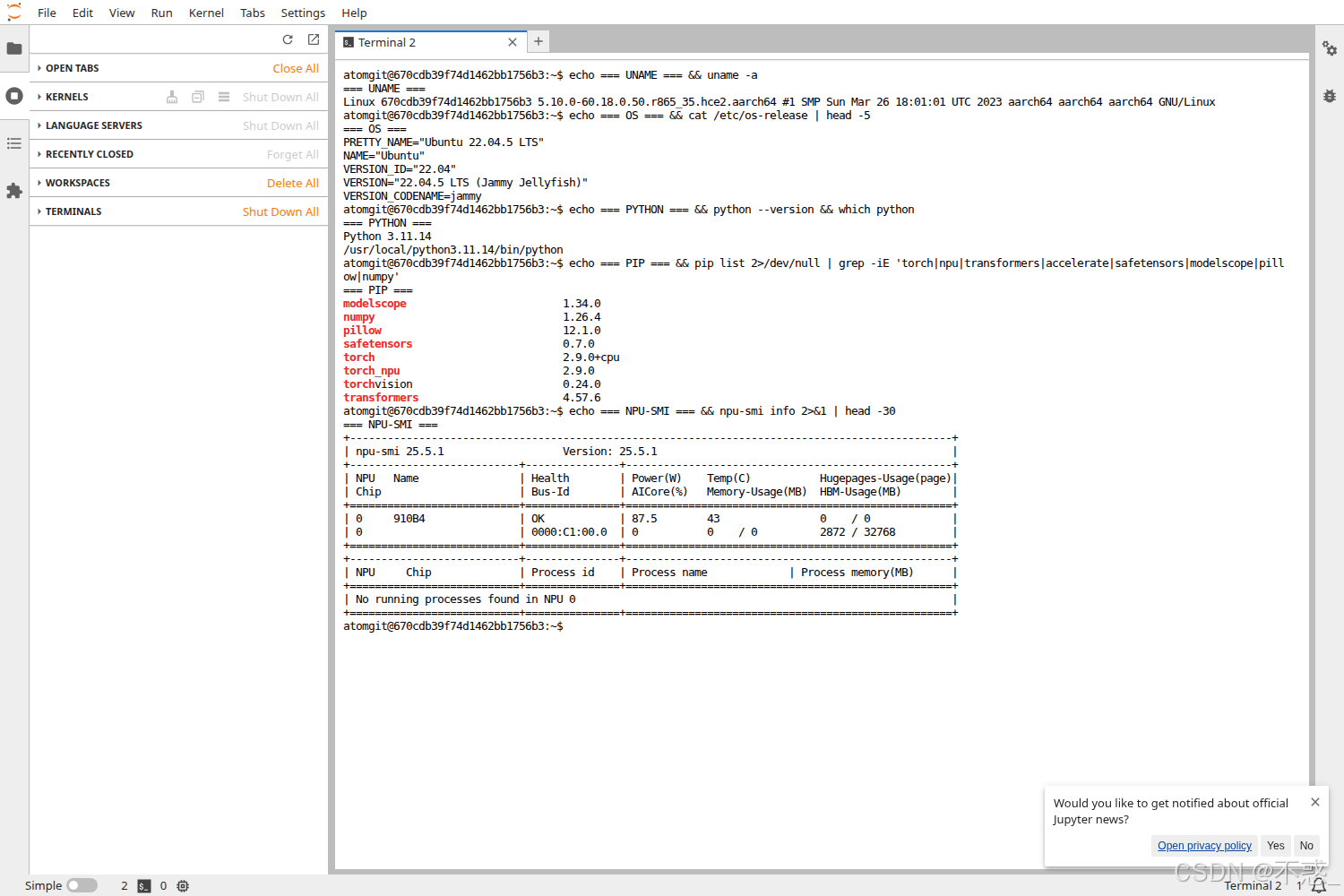Click '/usr/local/python3.11.14/bin/python' path line
Image resolution: width=1344 pixels, height=896 pixels.
coord(453,250)
